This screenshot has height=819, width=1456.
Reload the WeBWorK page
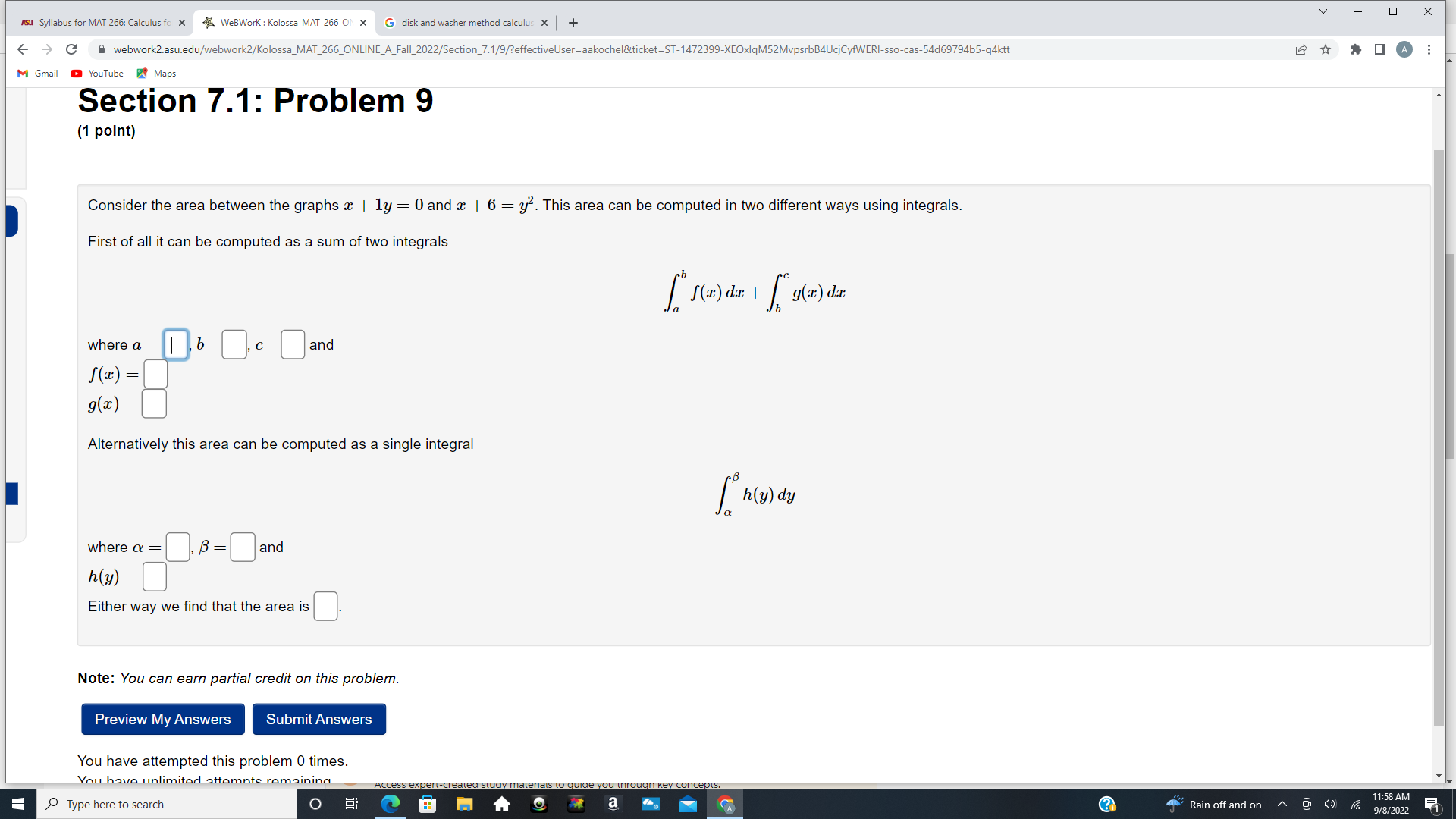click(71, 49)
